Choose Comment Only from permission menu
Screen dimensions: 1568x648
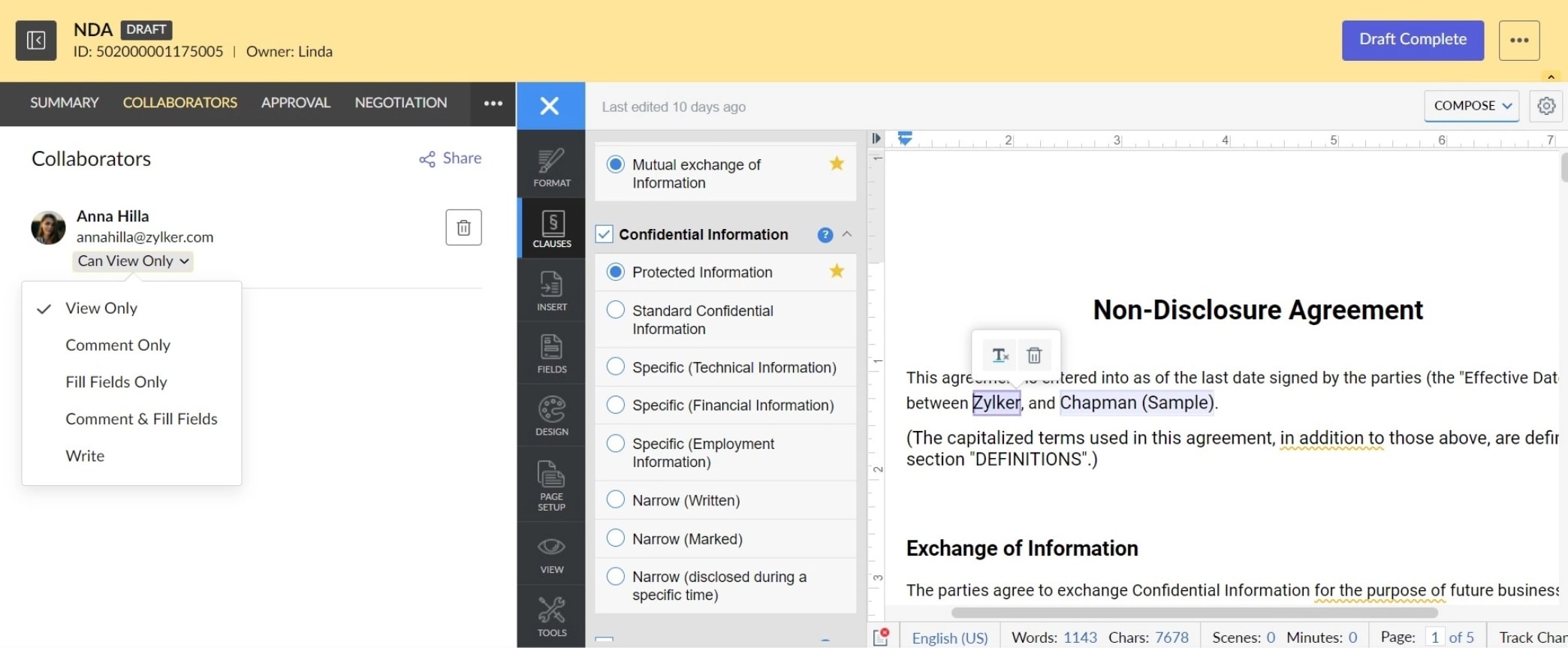pyautogui.click(x=118, y=345)
